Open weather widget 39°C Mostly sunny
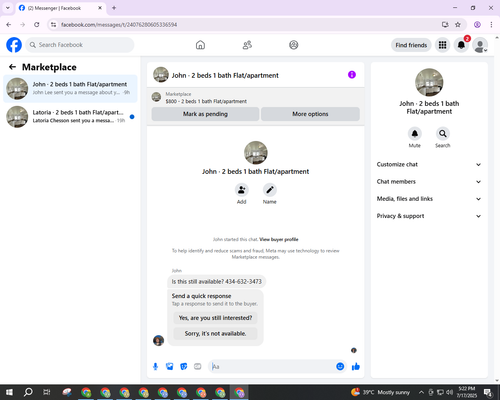Screen dimensions: 500x400 pos(380,392)
